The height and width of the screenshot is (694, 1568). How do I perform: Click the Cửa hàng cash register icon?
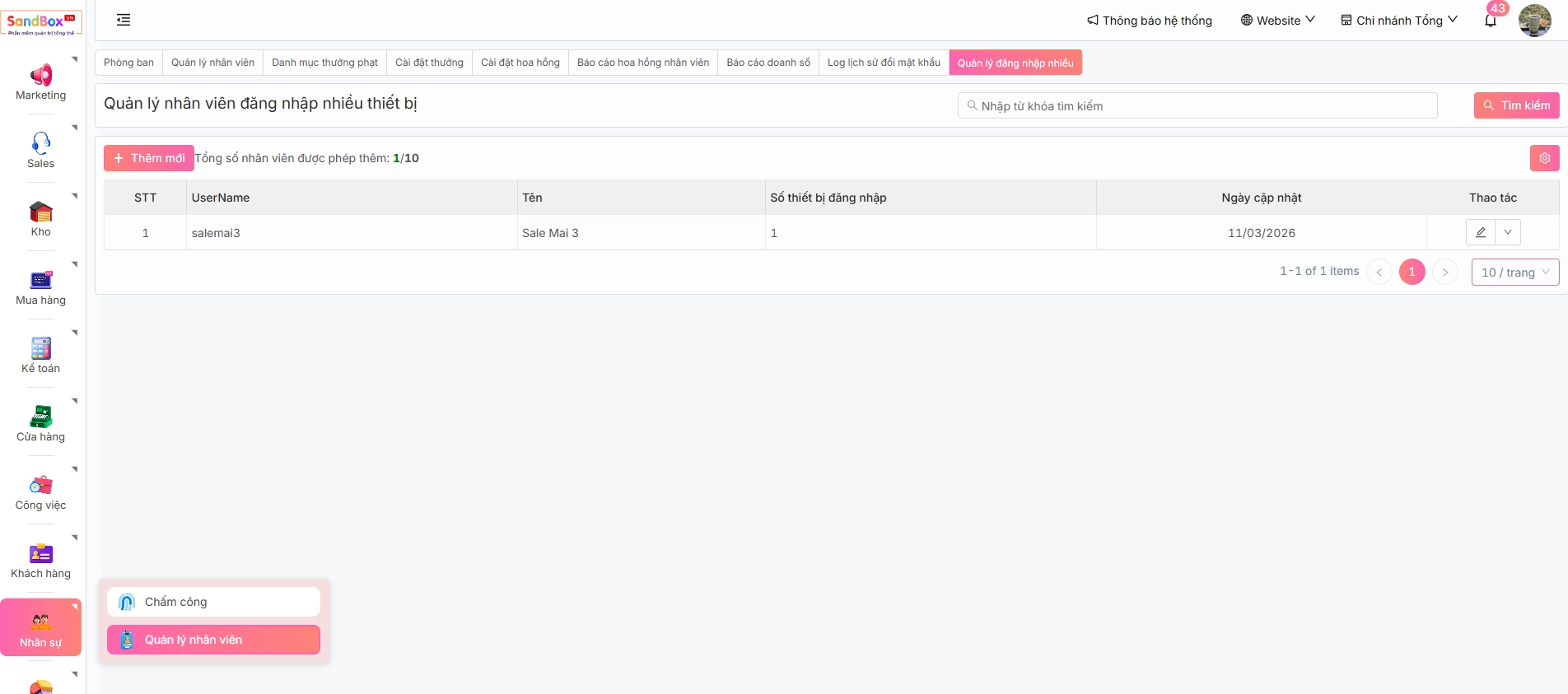(40, 417)
